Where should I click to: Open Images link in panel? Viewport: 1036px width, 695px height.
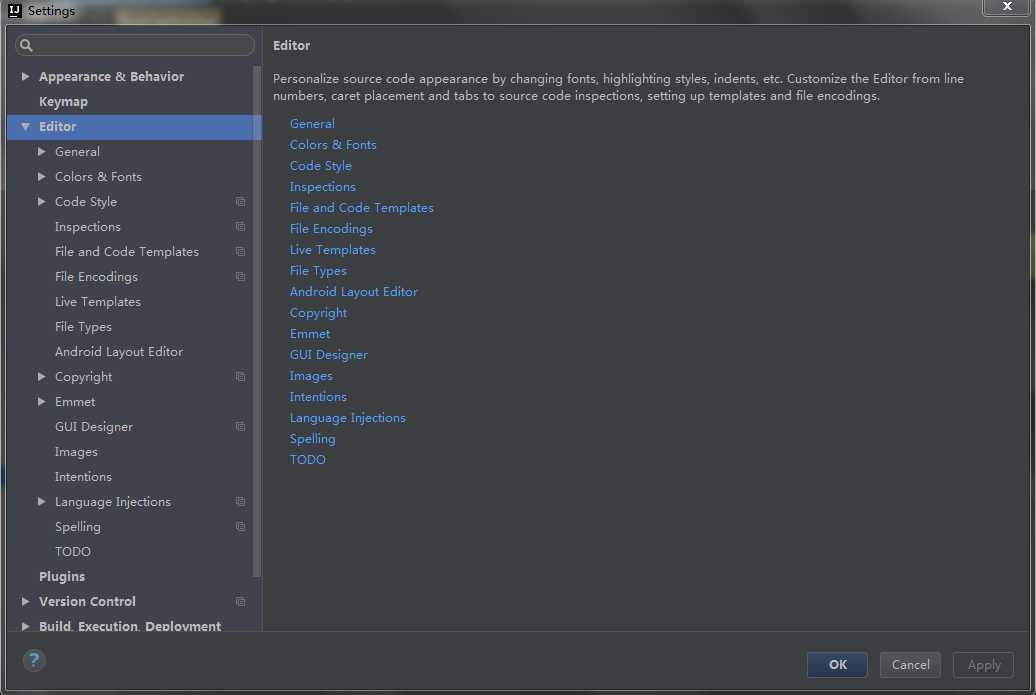pos(311,376)
